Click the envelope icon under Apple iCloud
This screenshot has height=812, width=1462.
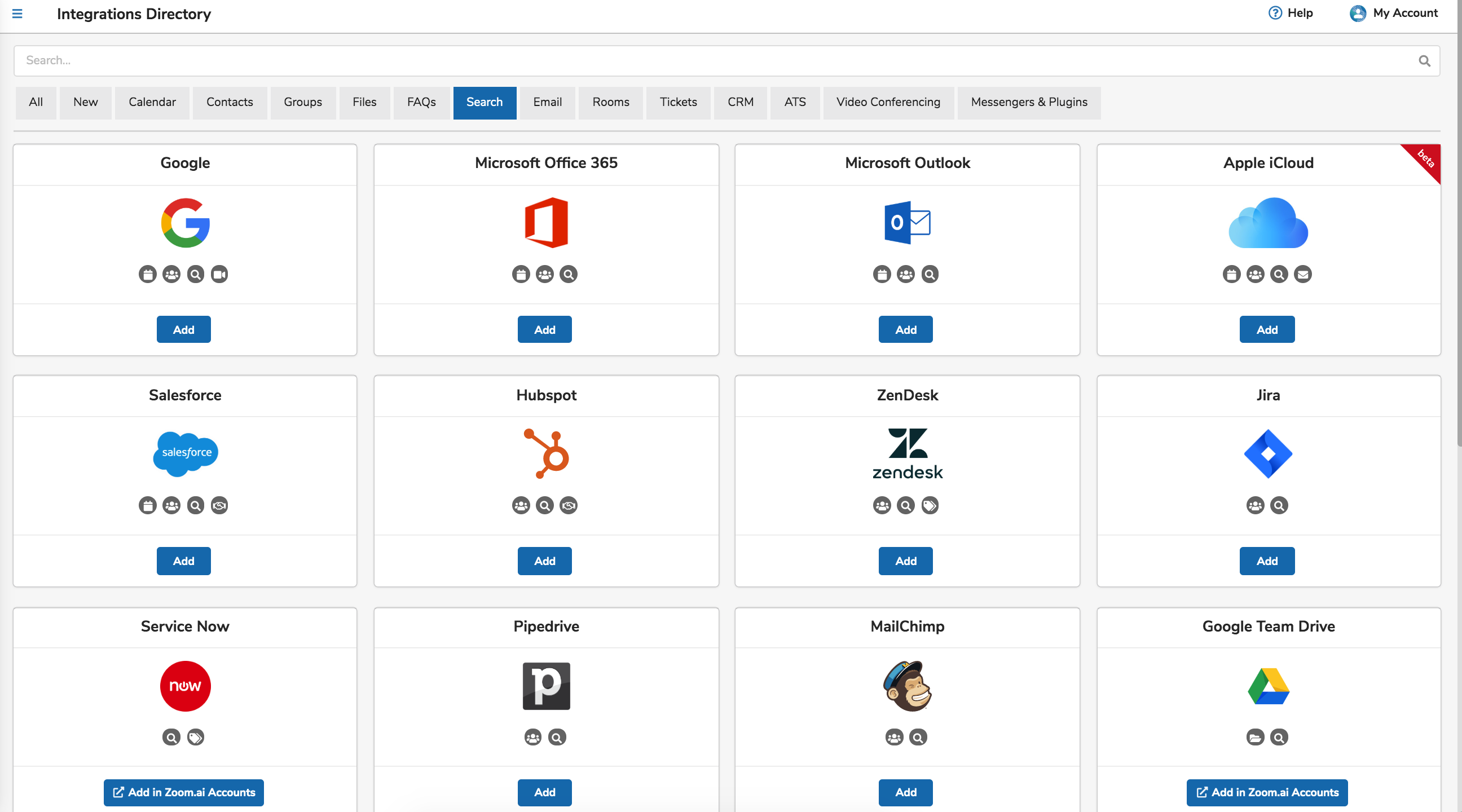[1302, 275]
